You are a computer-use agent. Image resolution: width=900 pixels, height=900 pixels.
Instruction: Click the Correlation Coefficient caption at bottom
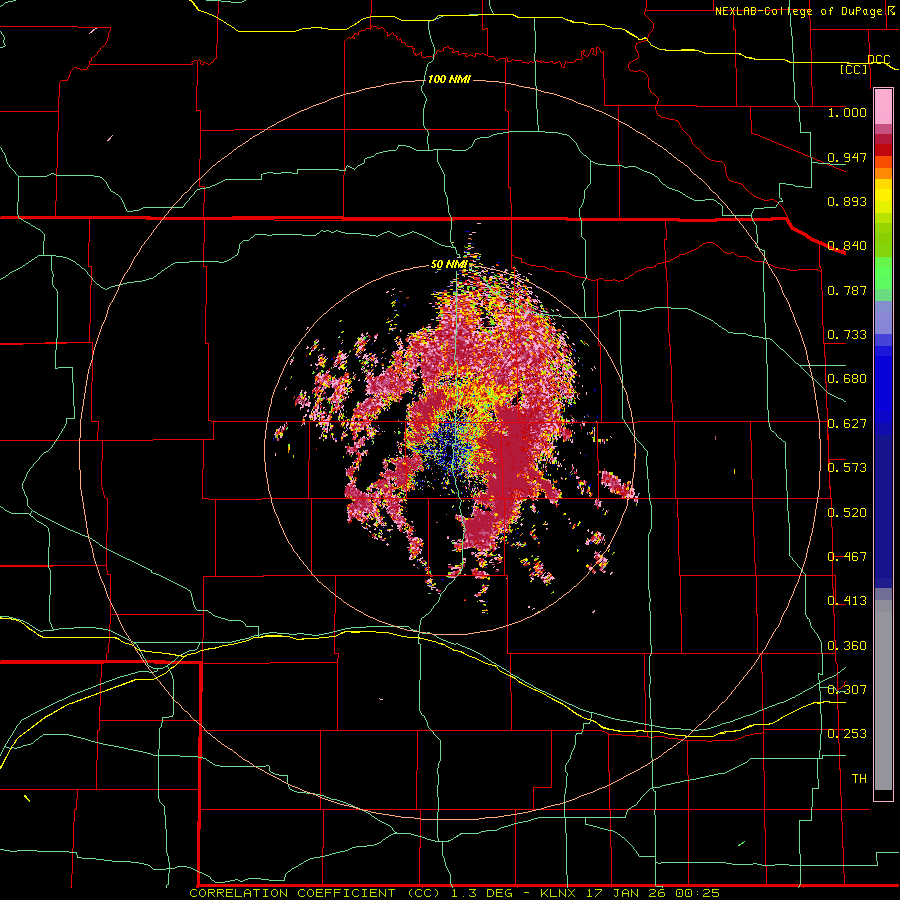coord(455,893)
